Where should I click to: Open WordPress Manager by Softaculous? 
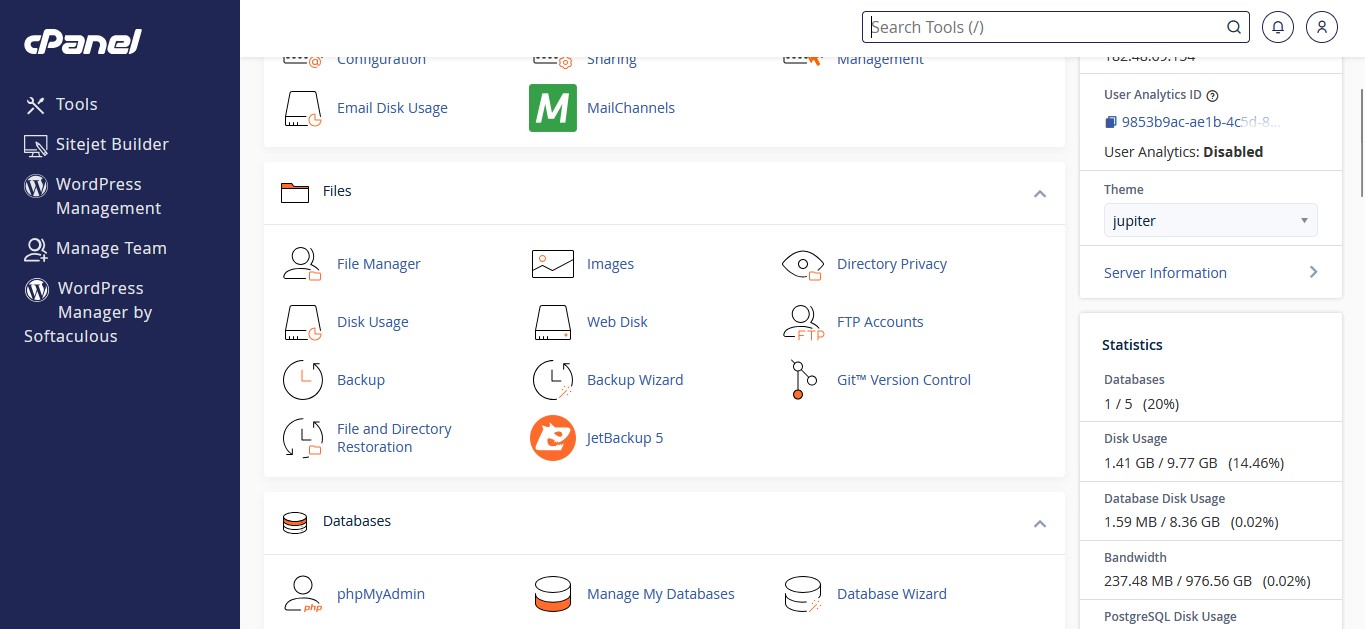[x=88, y=312]
